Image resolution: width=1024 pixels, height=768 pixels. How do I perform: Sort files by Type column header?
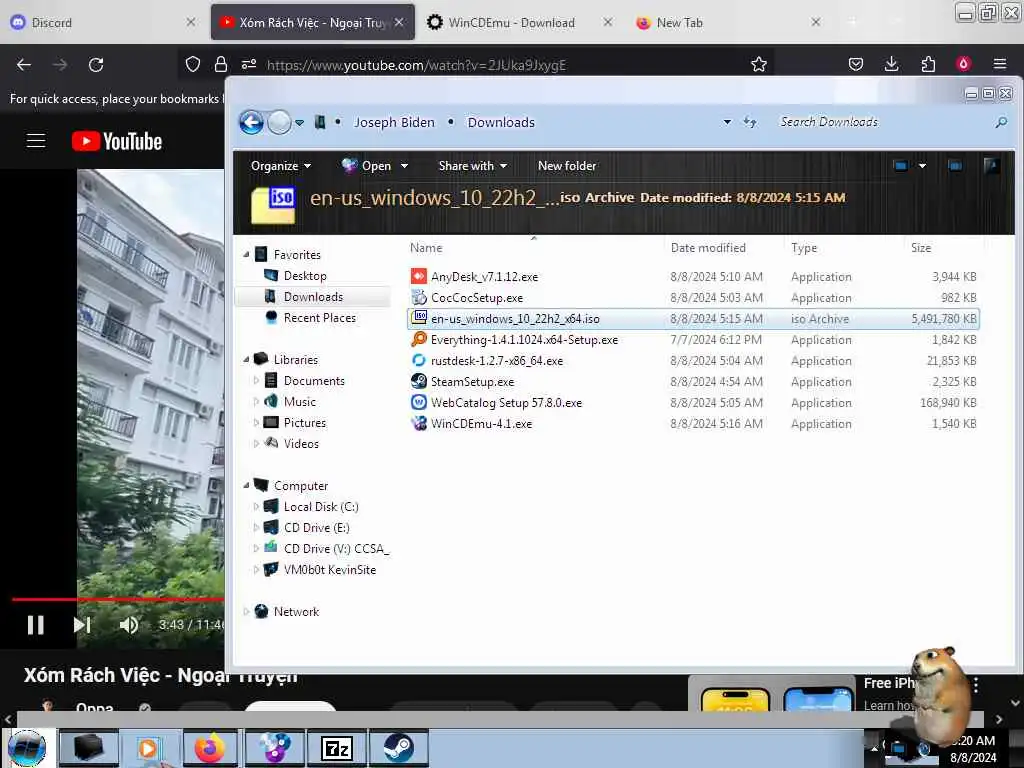coord(804,248)
